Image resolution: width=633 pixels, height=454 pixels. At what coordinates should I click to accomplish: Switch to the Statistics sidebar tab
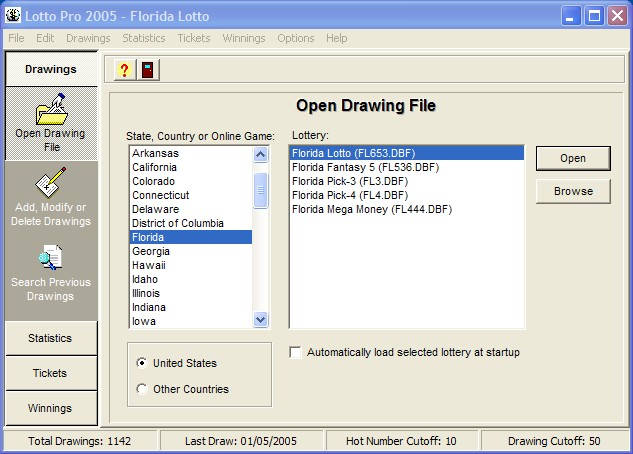click(51, 338)
